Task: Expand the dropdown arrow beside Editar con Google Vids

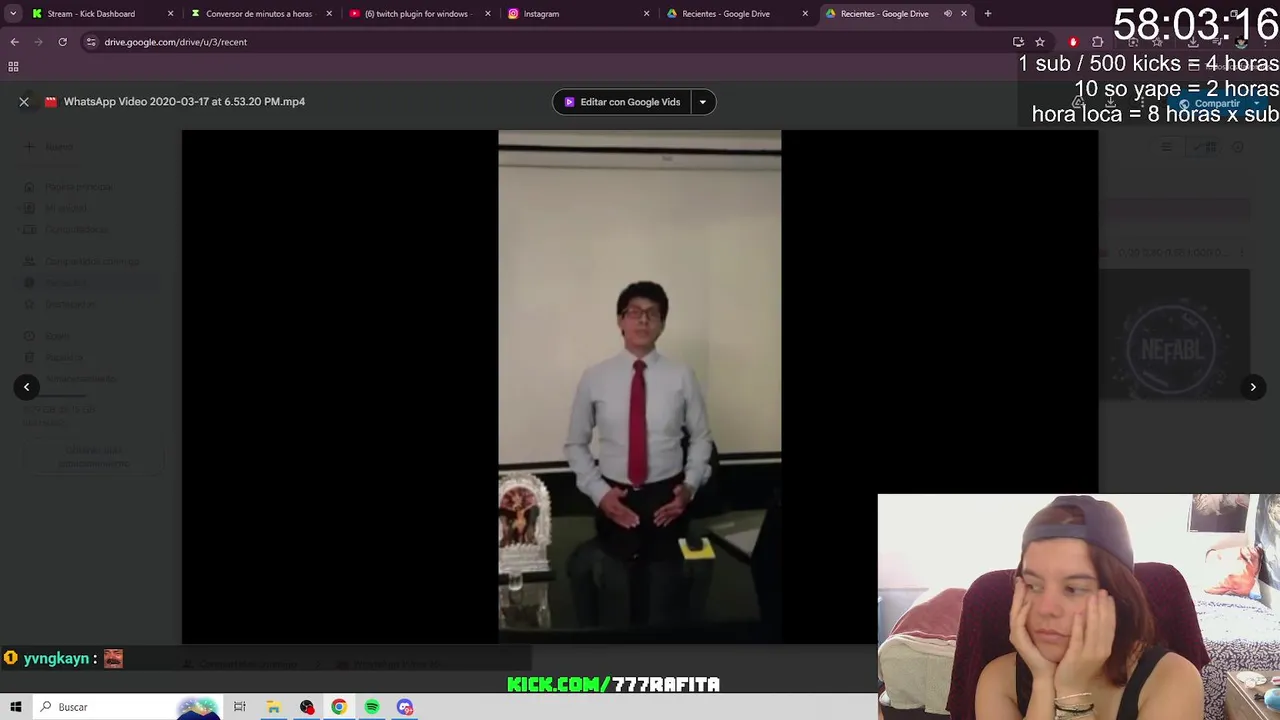Action: coord(703,102)
